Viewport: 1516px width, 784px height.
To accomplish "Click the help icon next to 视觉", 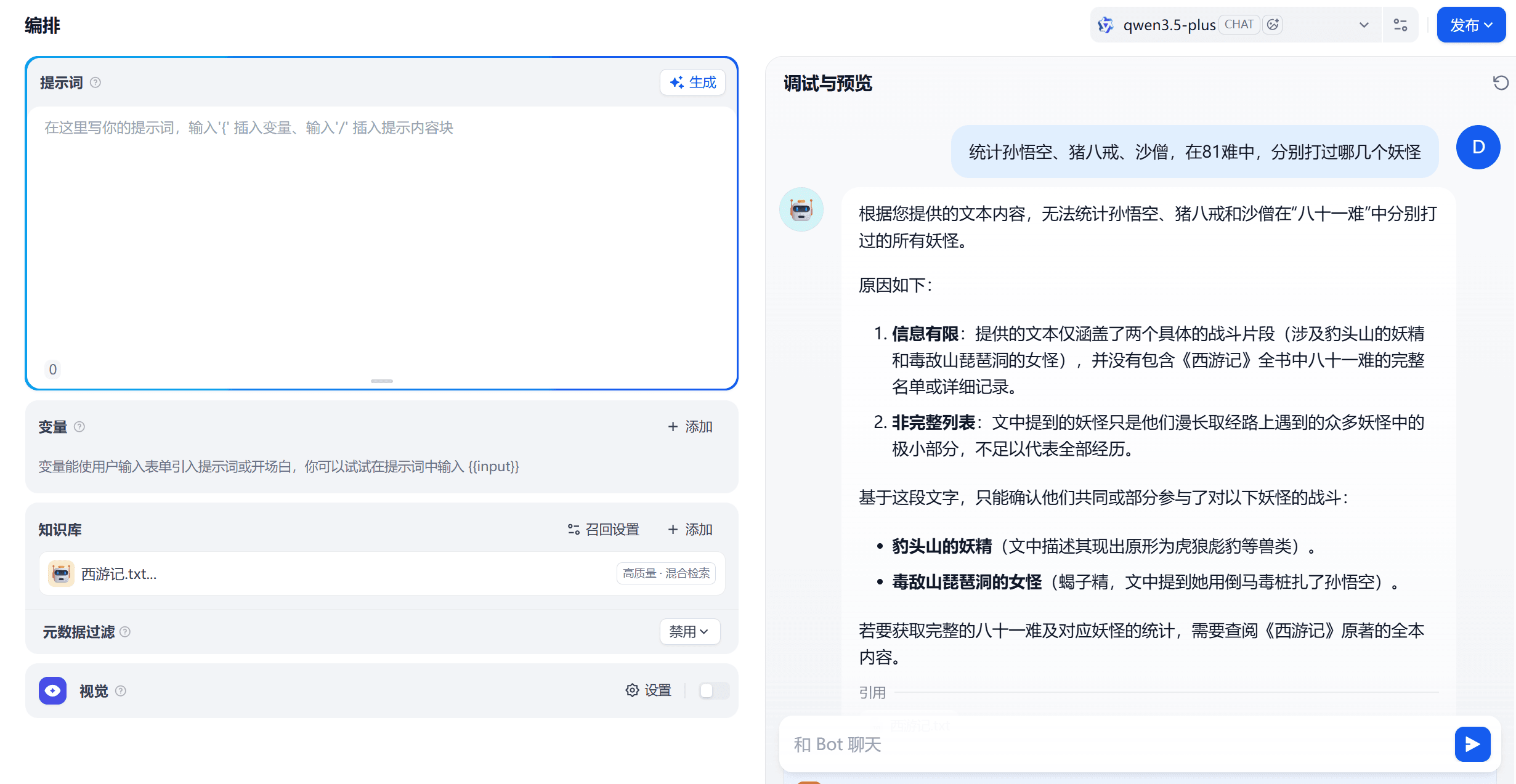I will click(121, 691).
